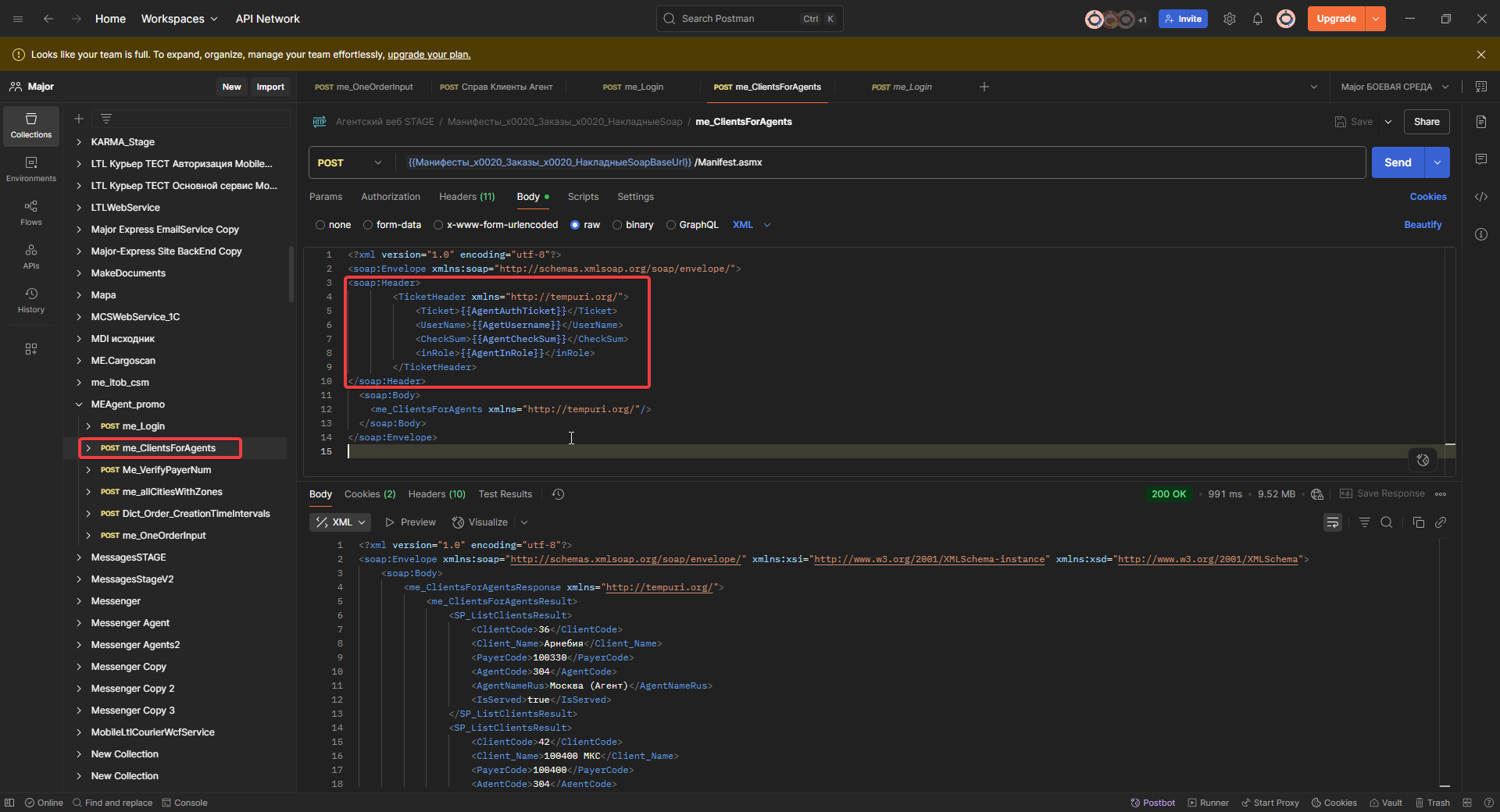Open the Console from status bar

click(x=184, y=803)
